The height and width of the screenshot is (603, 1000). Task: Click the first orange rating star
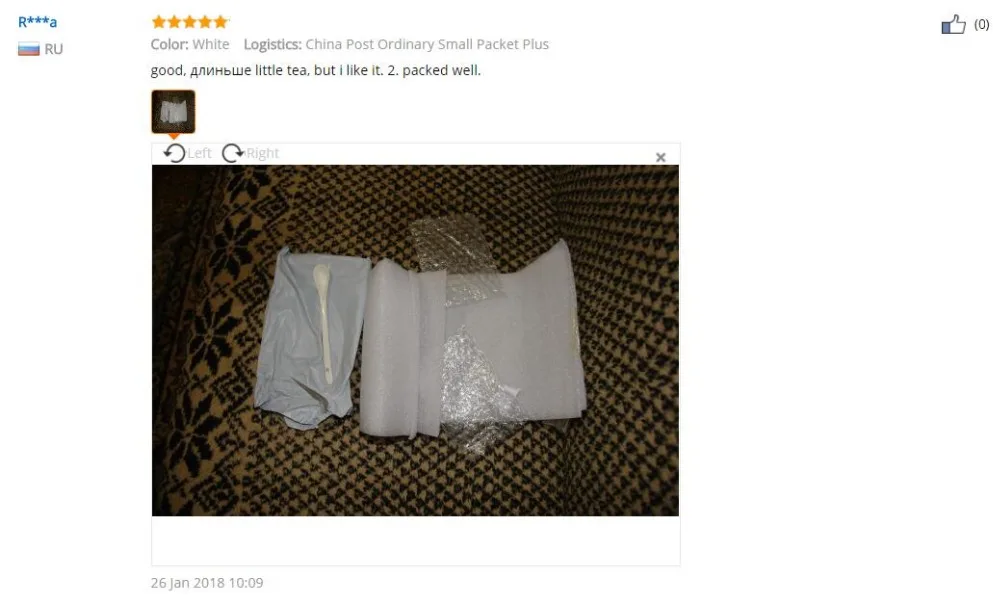pyautogui.click(x=159, y=22)
